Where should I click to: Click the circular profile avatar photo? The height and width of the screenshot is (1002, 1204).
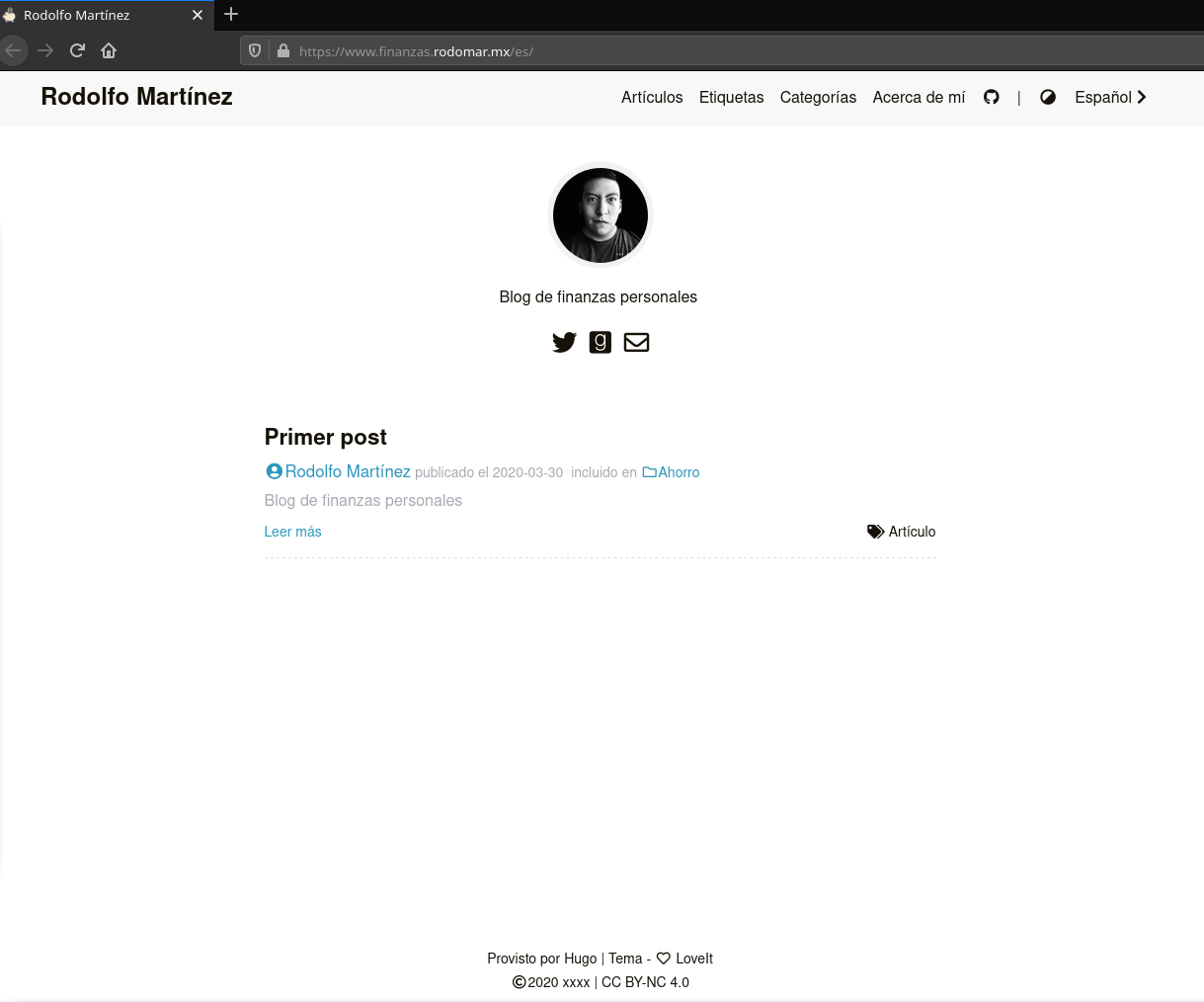coord(601,215)
